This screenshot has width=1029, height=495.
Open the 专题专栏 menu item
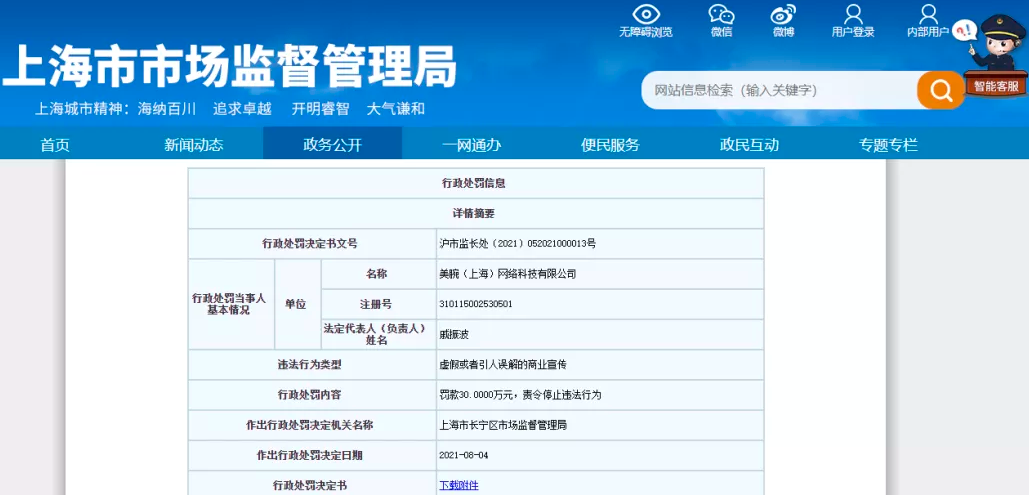point(888,145)
